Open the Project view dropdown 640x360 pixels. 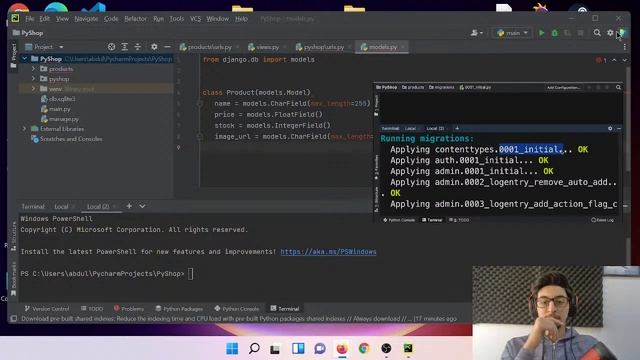44,47
